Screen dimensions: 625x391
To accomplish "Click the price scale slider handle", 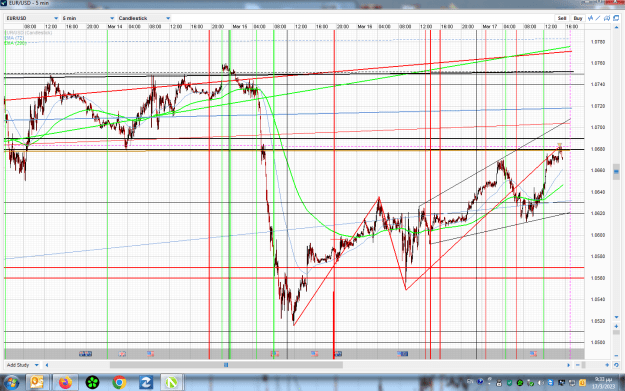I will [616, 171].
